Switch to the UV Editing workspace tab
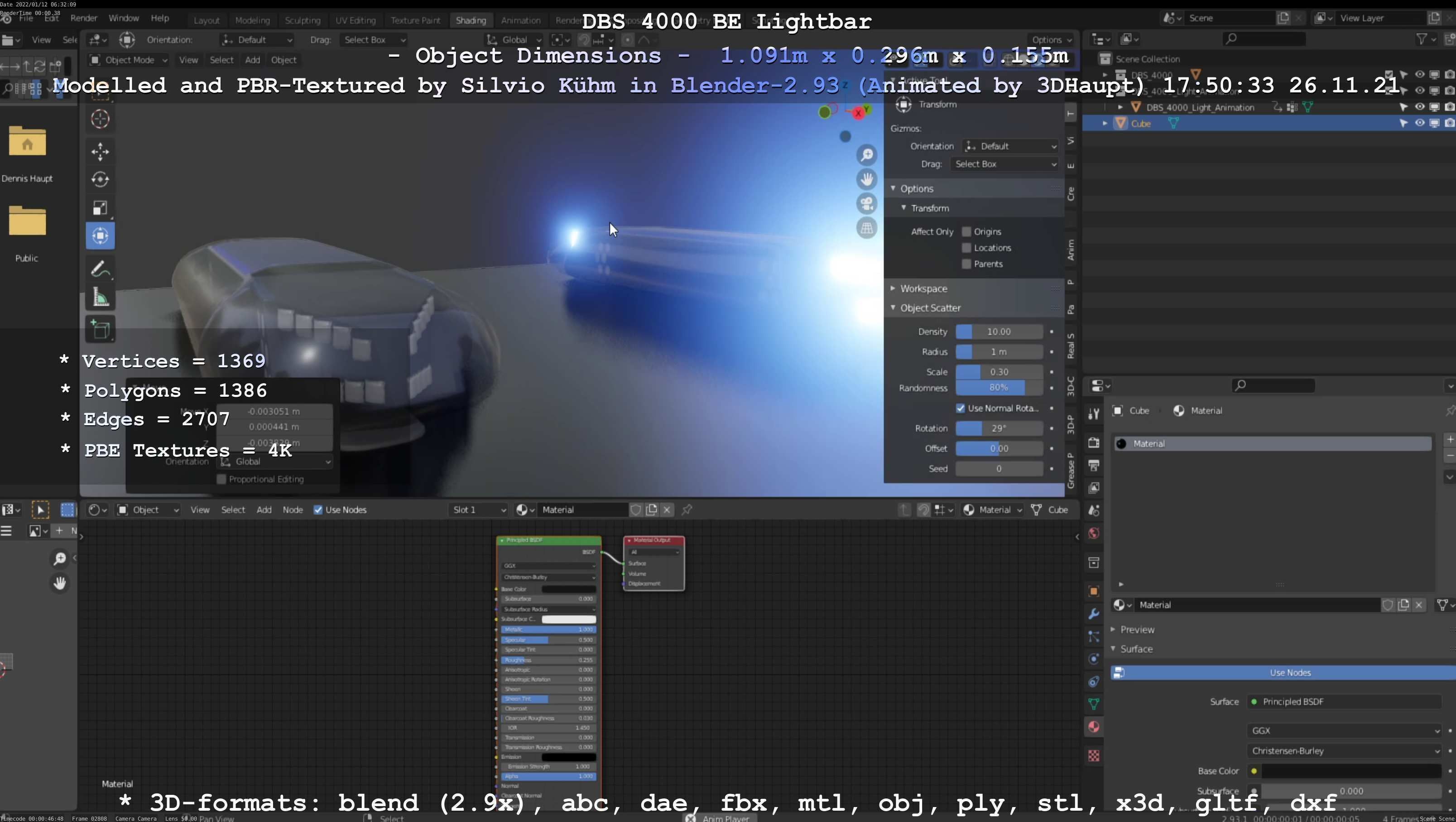Image resolution: width=1456 pixels, height=822 pixels. tap(355, 20)
